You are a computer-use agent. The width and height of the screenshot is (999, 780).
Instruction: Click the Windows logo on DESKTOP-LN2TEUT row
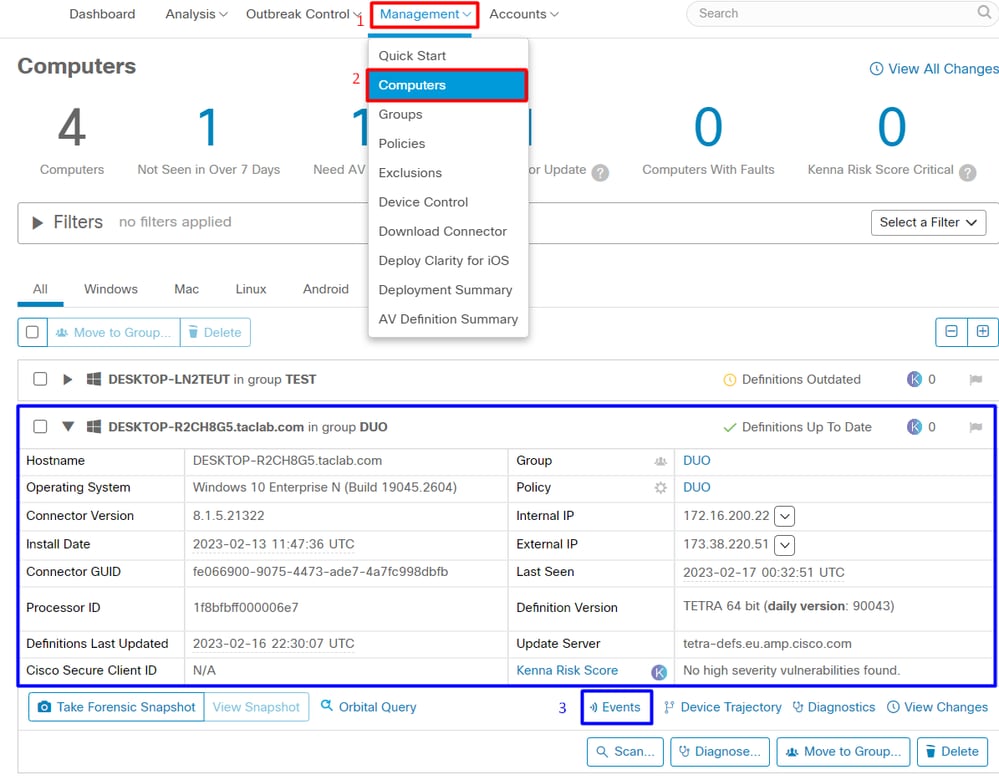pos(94,379)
